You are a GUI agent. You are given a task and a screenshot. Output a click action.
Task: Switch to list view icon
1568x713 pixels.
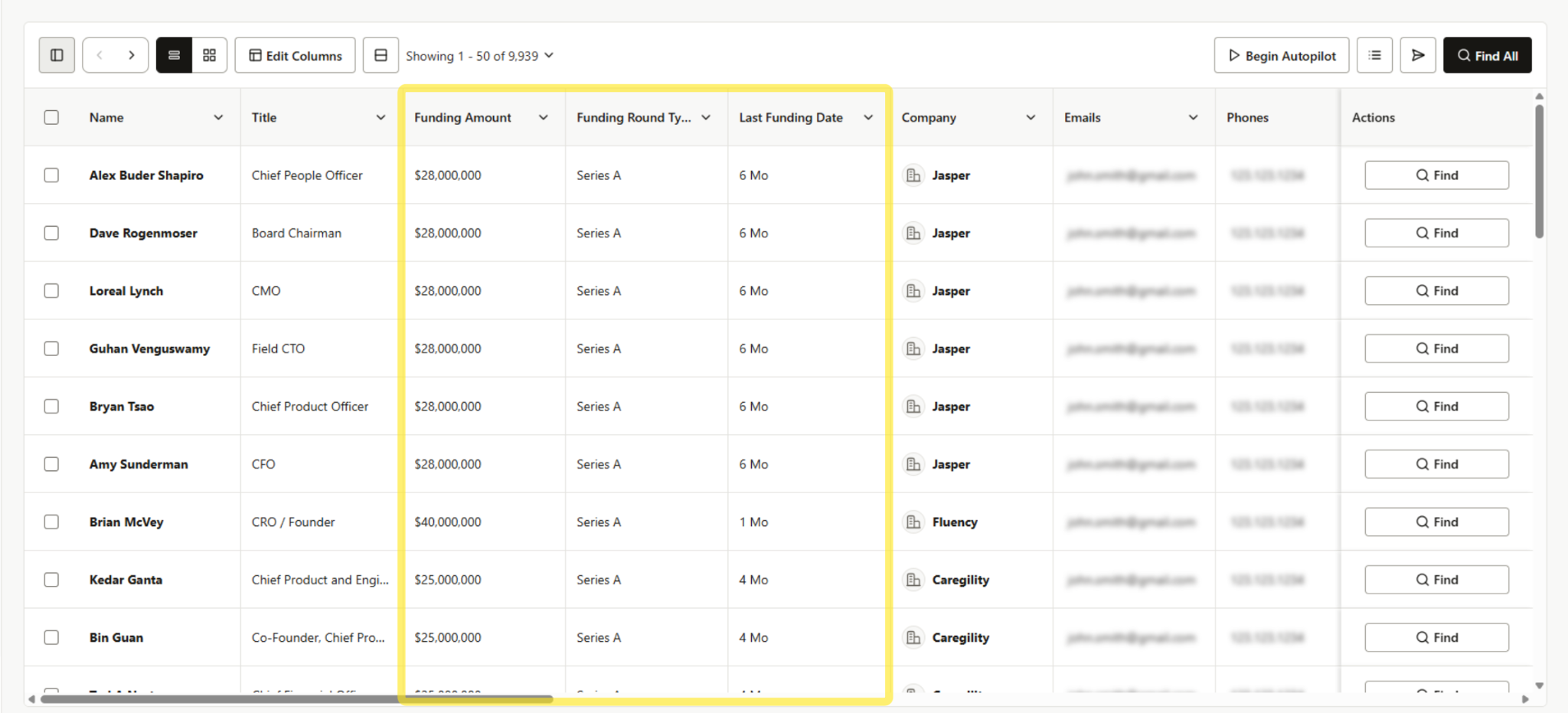pos(174,55)
